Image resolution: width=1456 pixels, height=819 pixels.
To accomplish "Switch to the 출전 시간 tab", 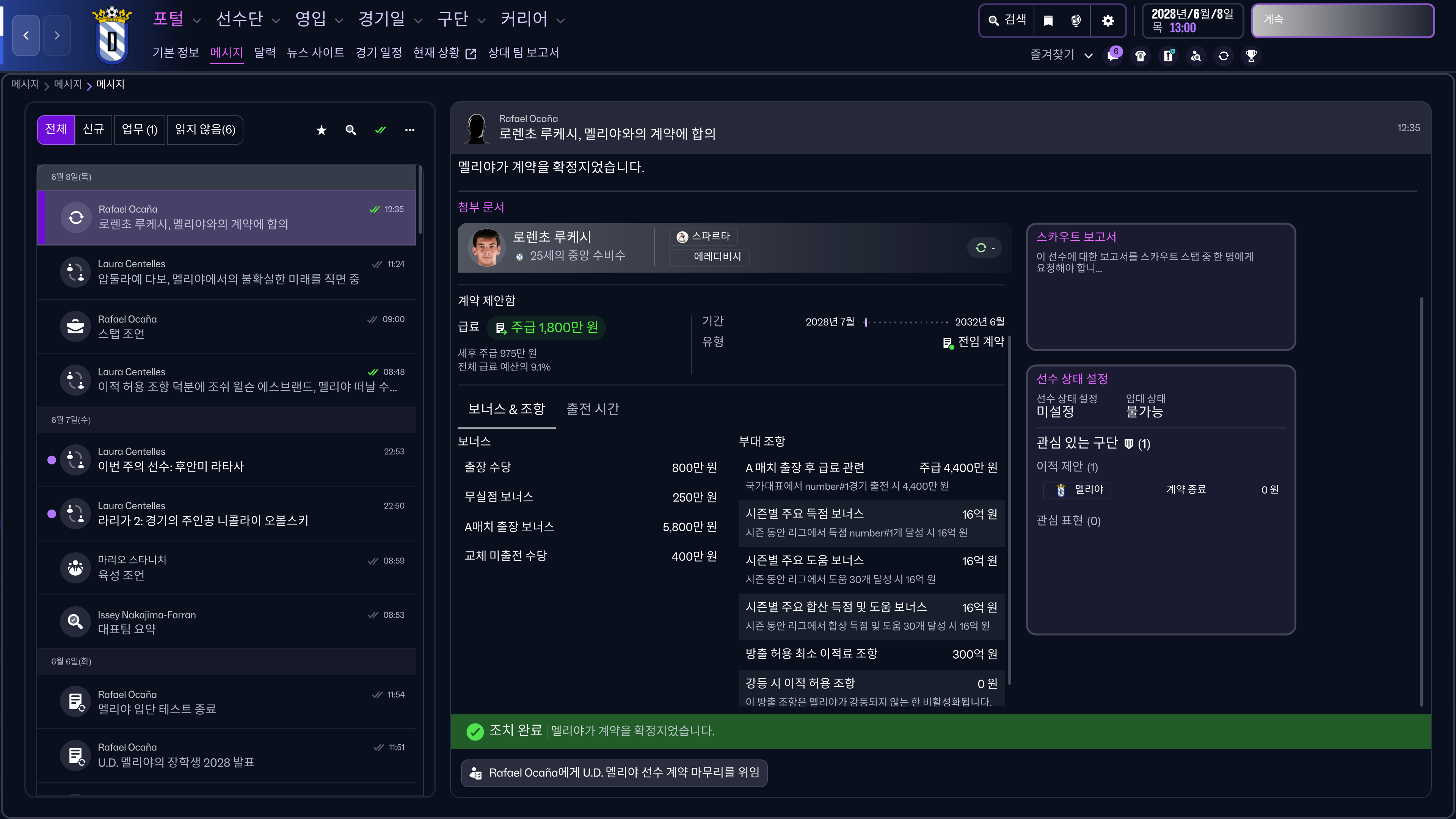I will point(592,409).
